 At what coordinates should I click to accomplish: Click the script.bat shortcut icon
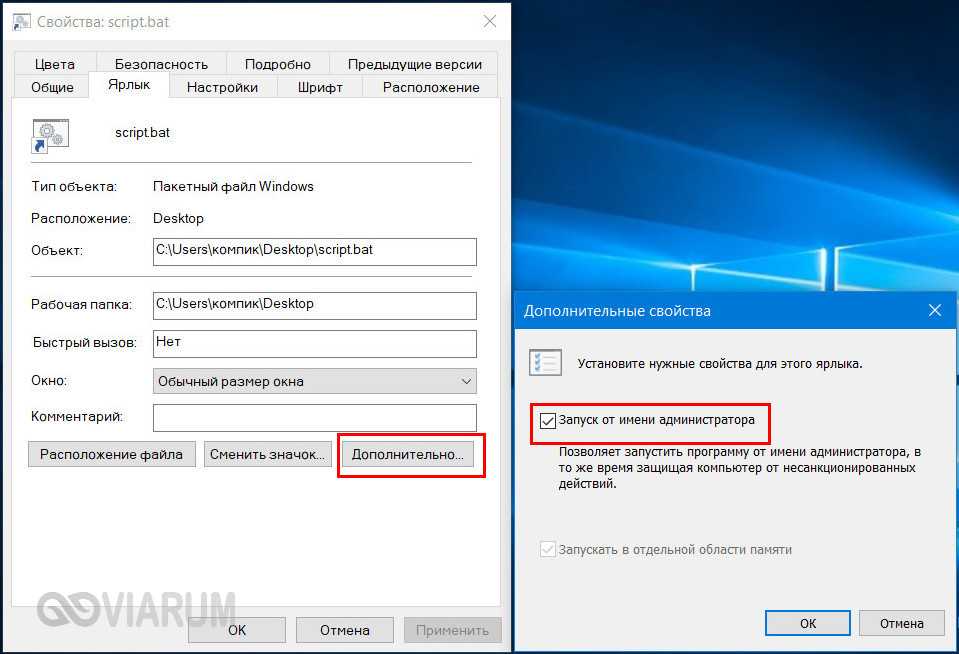coord(50,136)
